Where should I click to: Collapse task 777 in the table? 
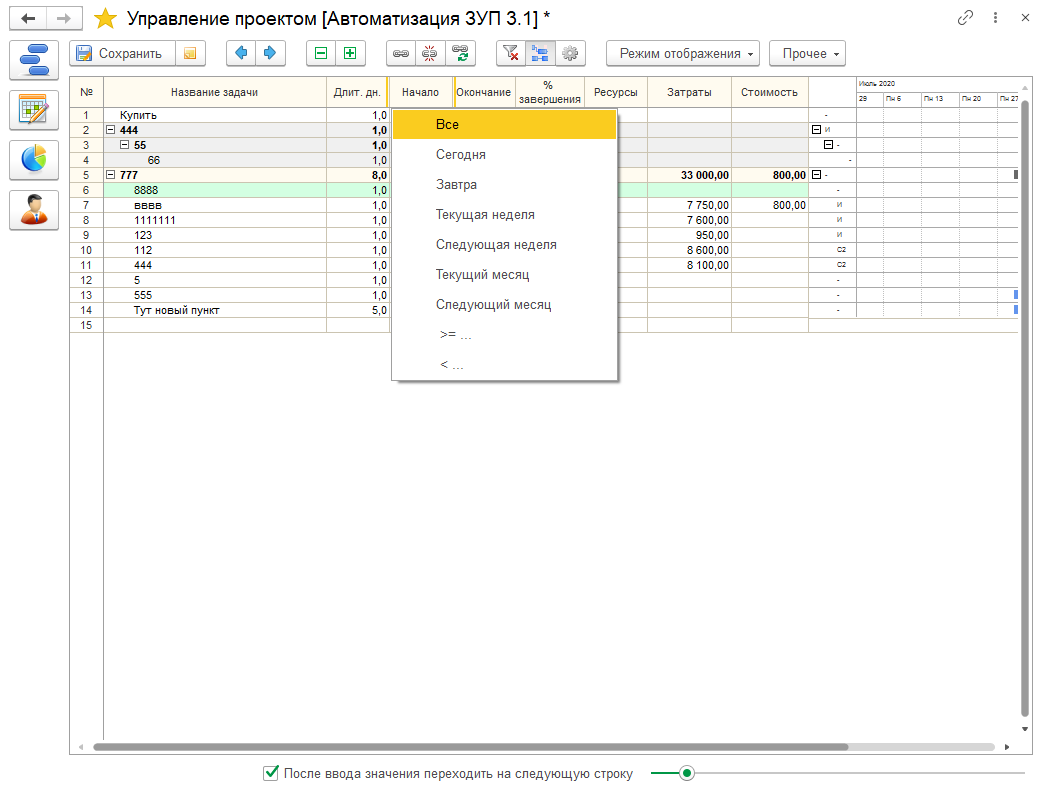point(111,175)
